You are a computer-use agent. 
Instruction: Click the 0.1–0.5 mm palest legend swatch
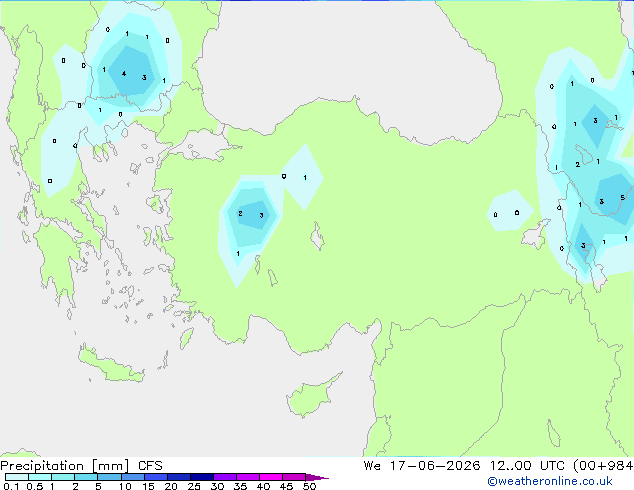coord(17,477)
